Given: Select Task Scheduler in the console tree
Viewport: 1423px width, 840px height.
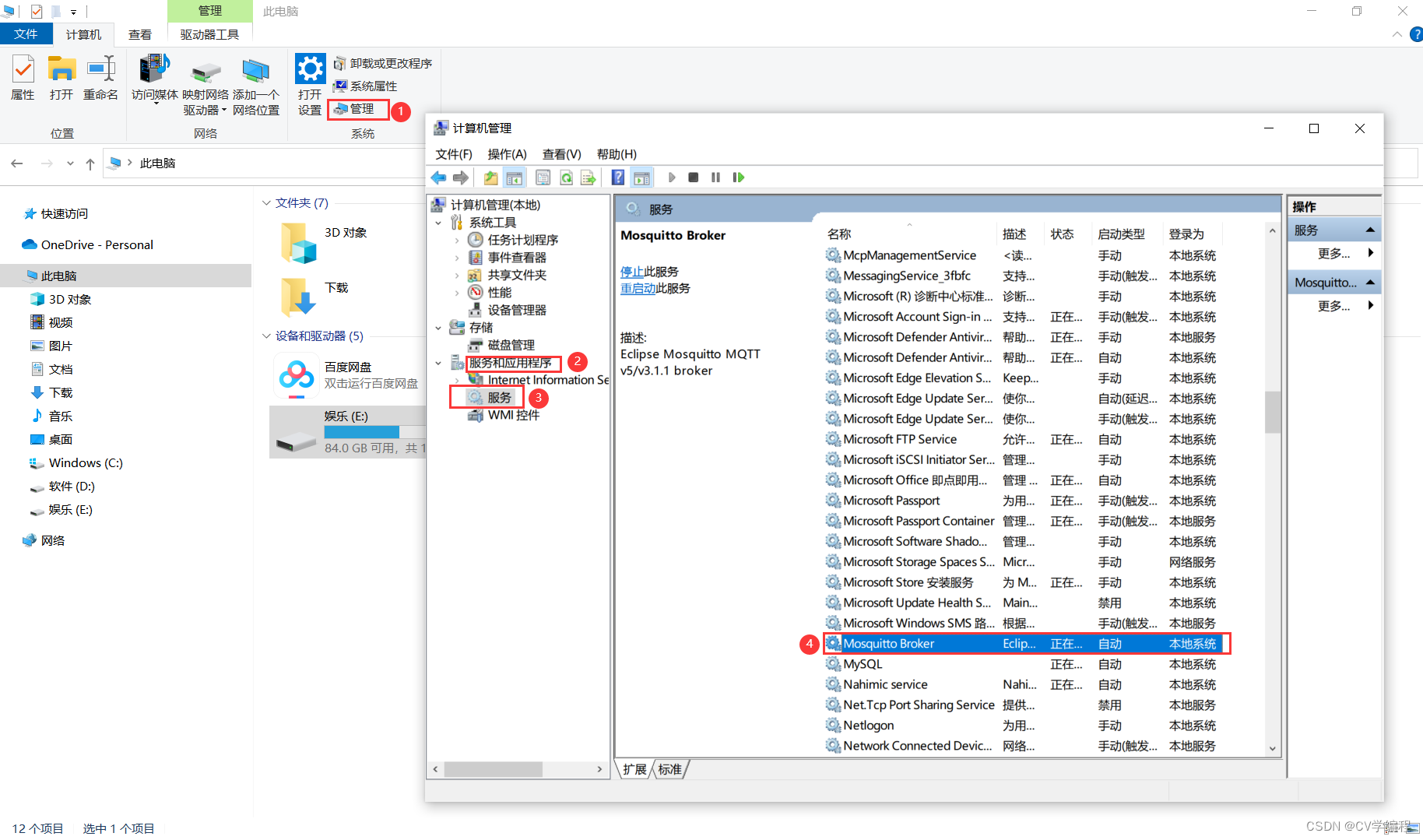Looking at the screenshot, I should (x=522, y=240).
